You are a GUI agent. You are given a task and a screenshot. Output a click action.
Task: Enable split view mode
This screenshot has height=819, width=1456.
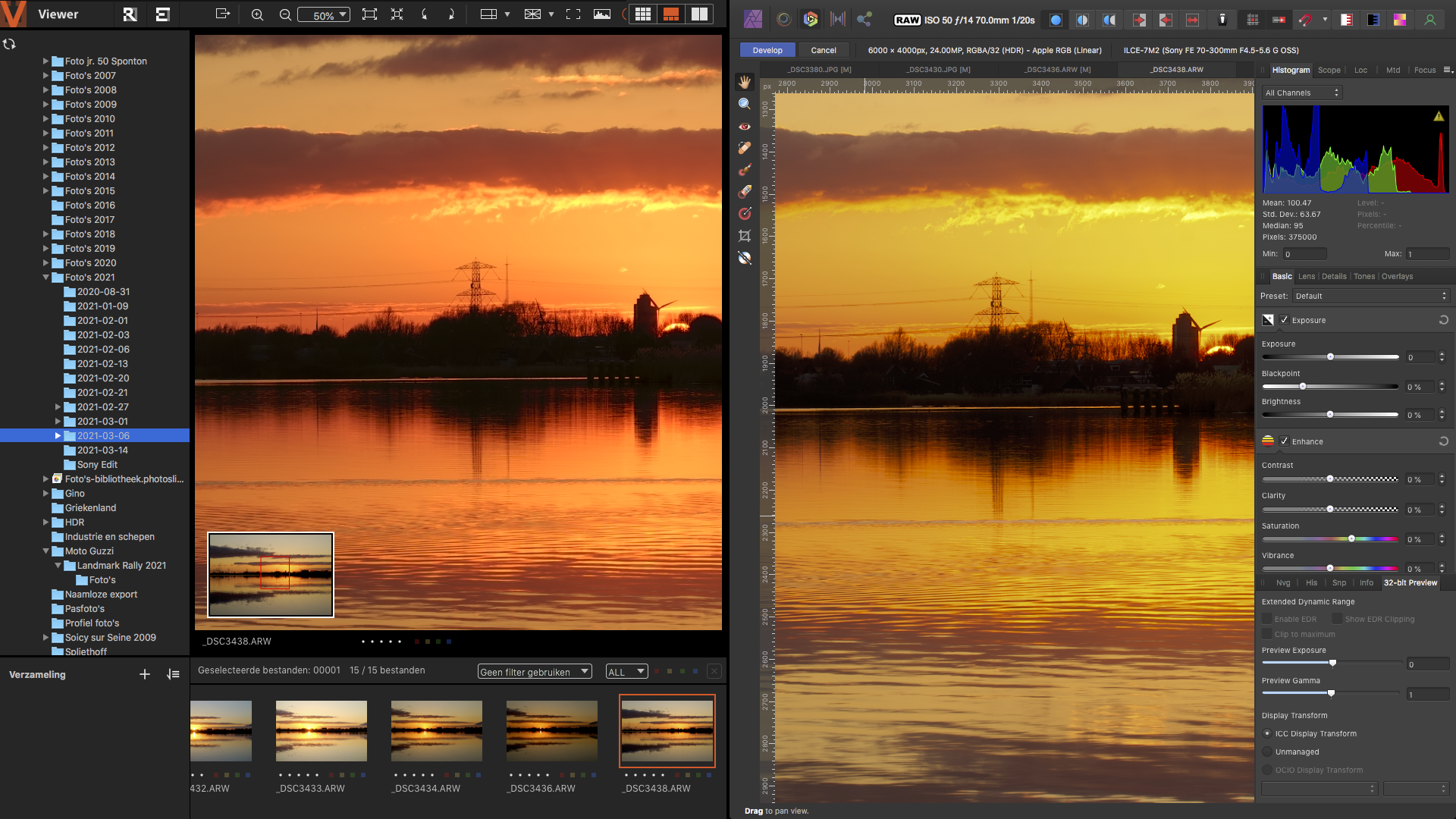1082,20
